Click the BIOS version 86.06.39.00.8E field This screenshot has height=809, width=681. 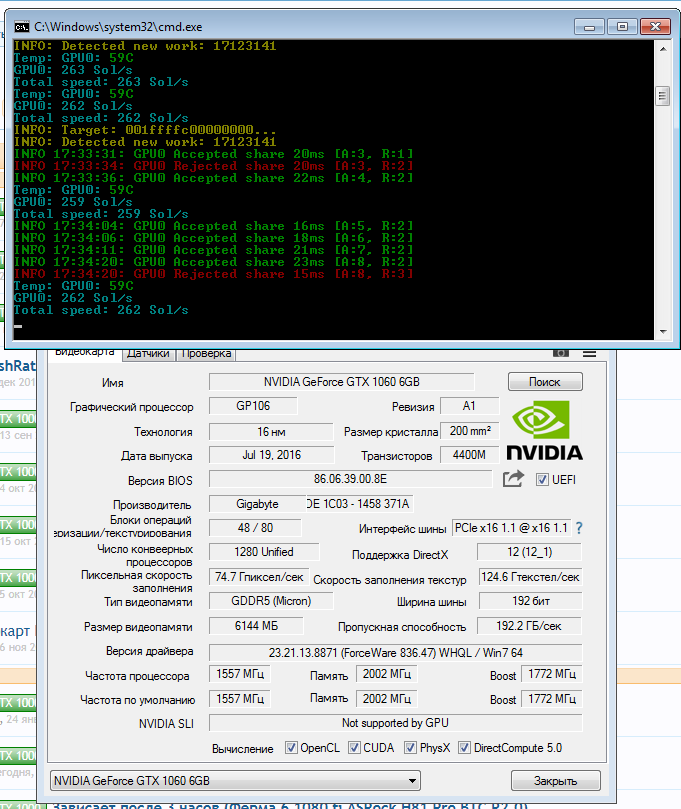pos(350,479)
